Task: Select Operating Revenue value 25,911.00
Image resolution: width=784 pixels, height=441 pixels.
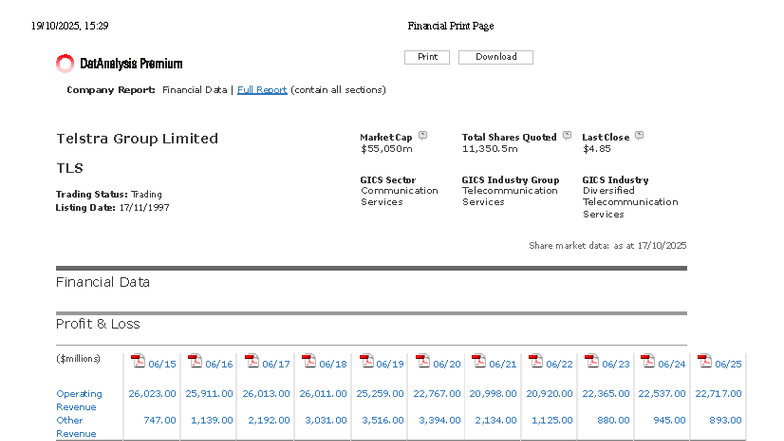Action: coord(209,394)
